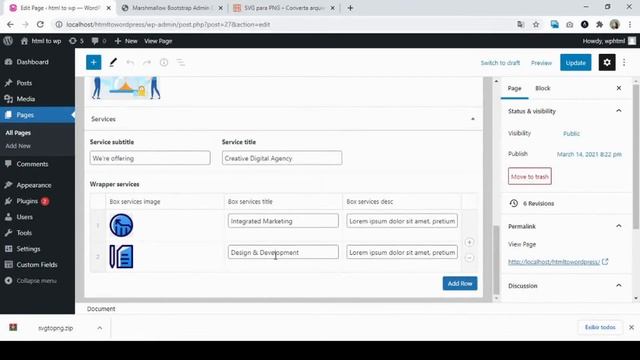This screenshot has height=360, width=640.
Task: Click svgtopng.zip downloaded file
Action: pyautogui.click(x=55, y=328)
